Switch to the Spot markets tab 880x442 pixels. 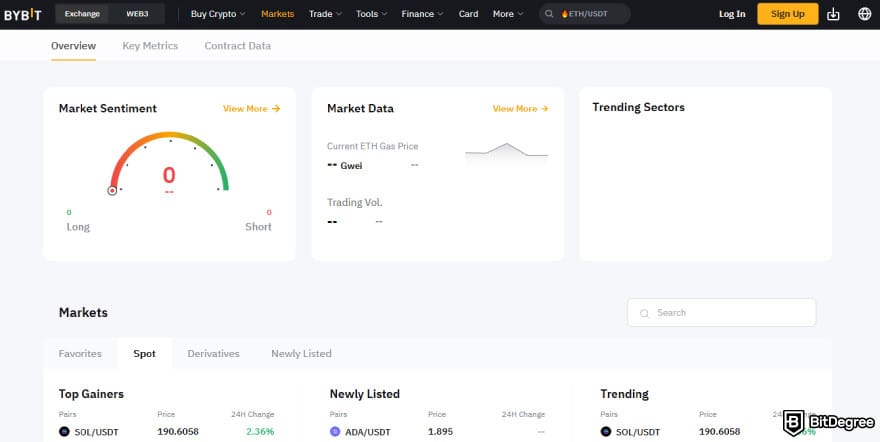pyautogui.click(x=144, y=353)
